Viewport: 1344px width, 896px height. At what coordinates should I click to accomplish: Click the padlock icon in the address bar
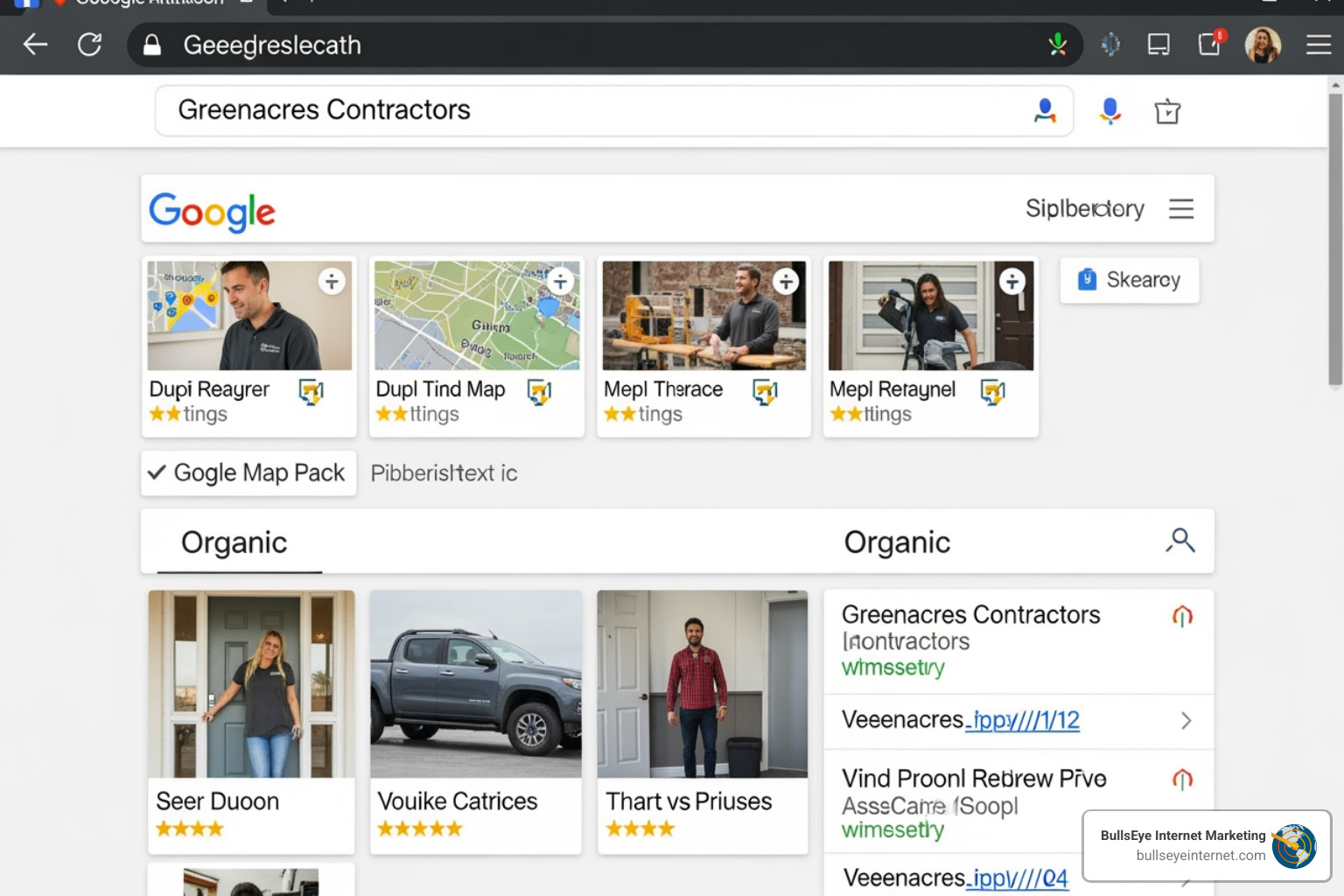152,45
